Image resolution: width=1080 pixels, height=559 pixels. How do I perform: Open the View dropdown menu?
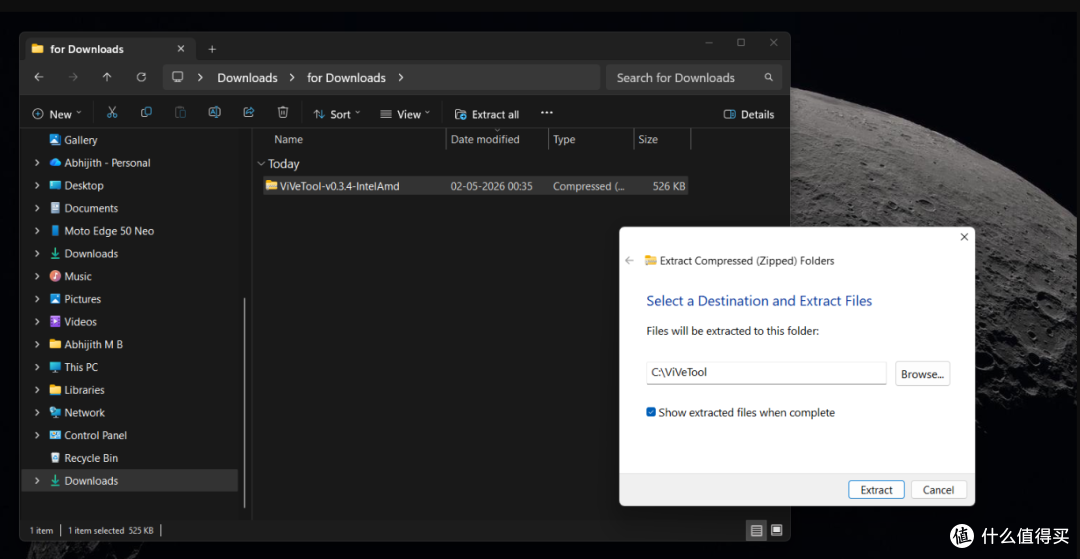pos(405,114)
